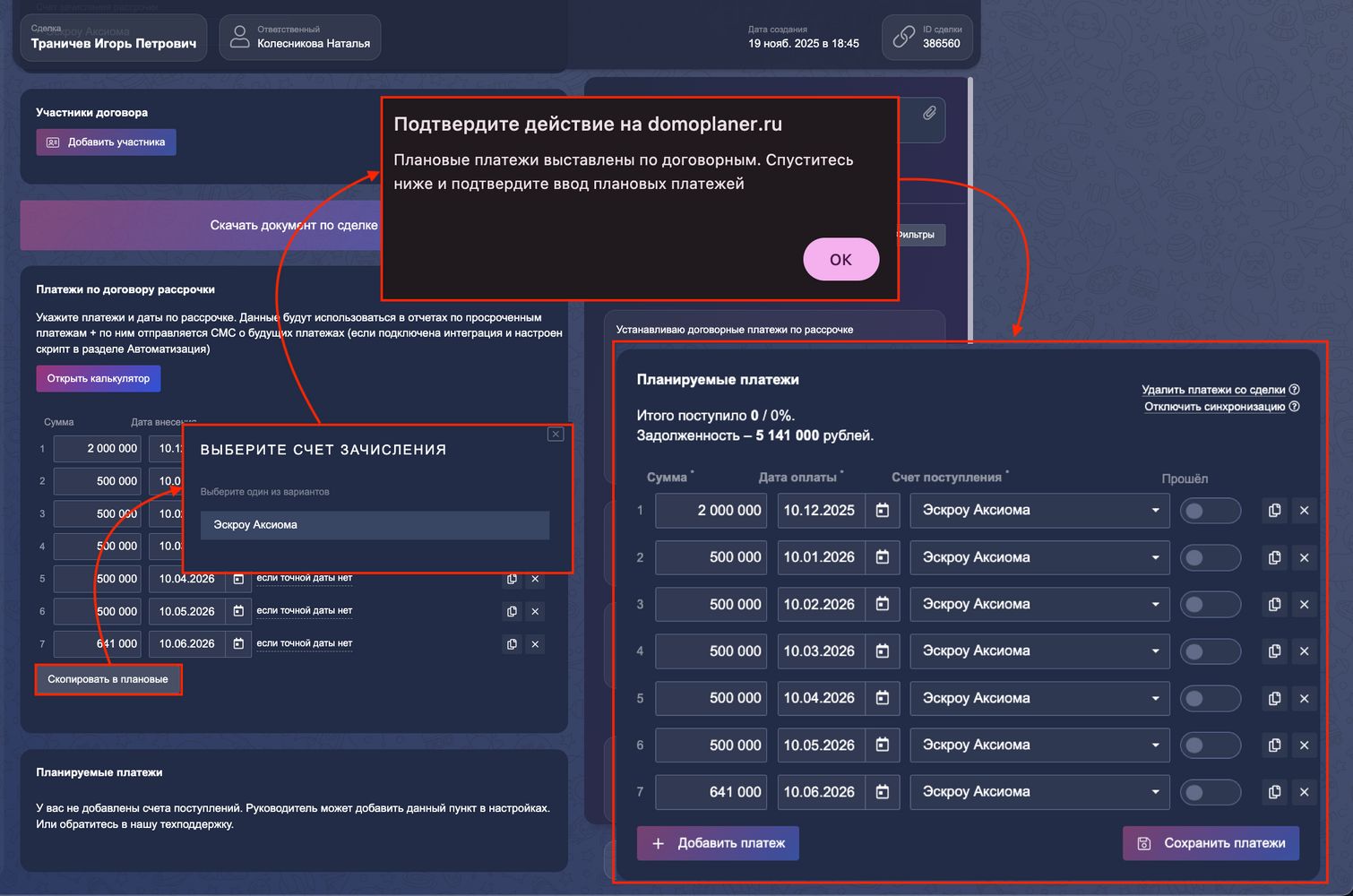This screenshot has height=896, width=1353.
Task: Click creation date 19 нояб. 2025 в 18:45
Action: (x=804, y=44)
